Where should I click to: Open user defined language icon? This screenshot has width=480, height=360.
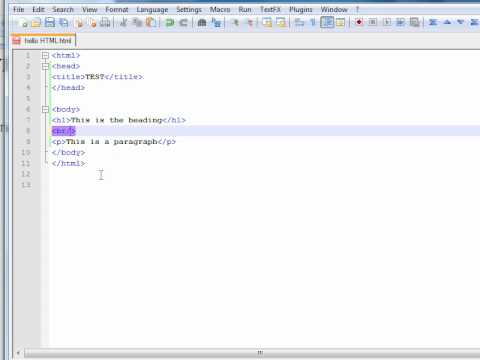pyautogui.click(x=340, y=23)
